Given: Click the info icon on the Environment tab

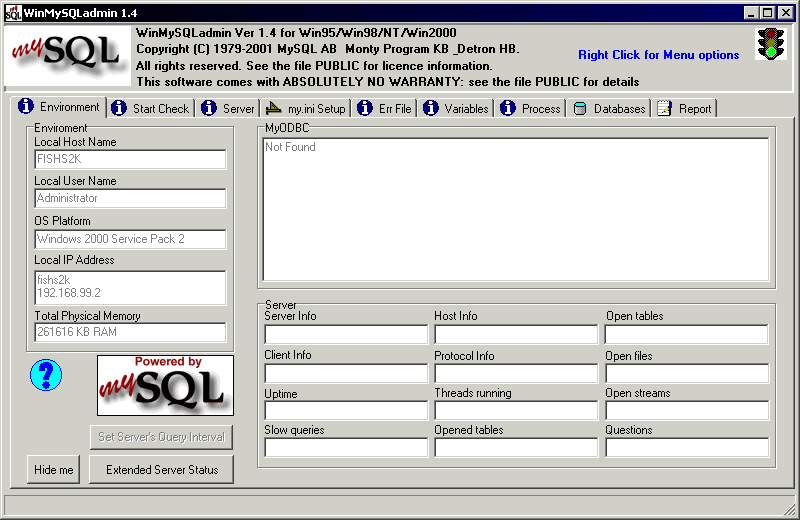Looking at the screenshot, I should click(x=26, y=106).
